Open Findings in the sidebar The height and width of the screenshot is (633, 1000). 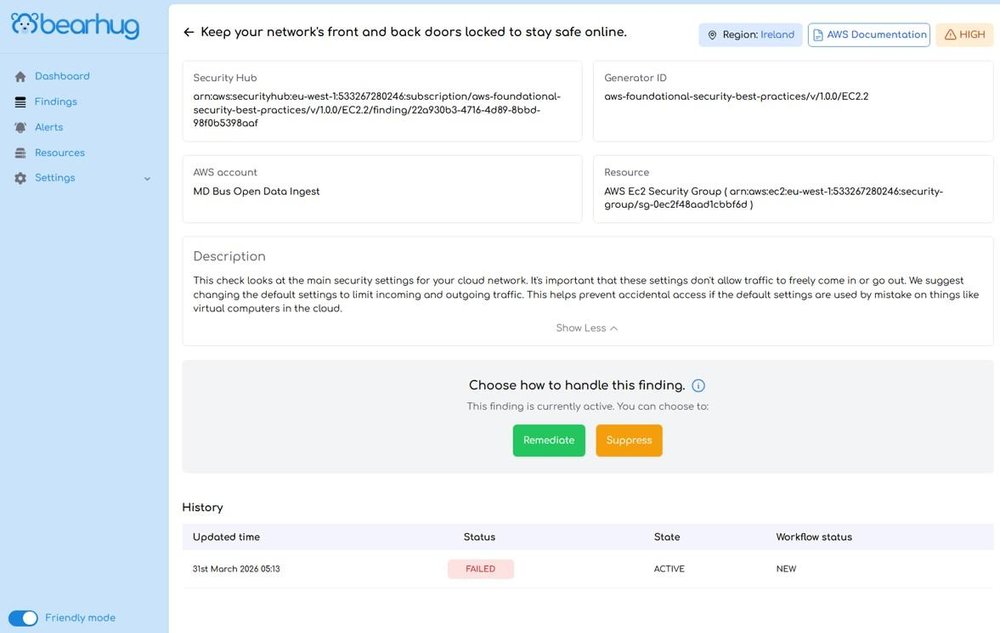(x=55, y=101)
